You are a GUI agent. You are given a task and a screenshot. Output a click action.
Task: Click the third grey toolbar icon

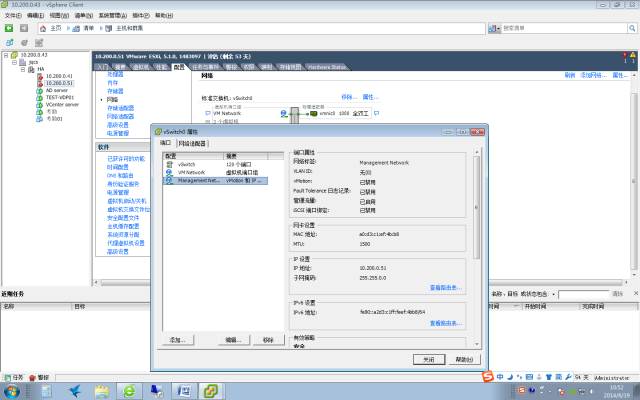tap(39, 42)
